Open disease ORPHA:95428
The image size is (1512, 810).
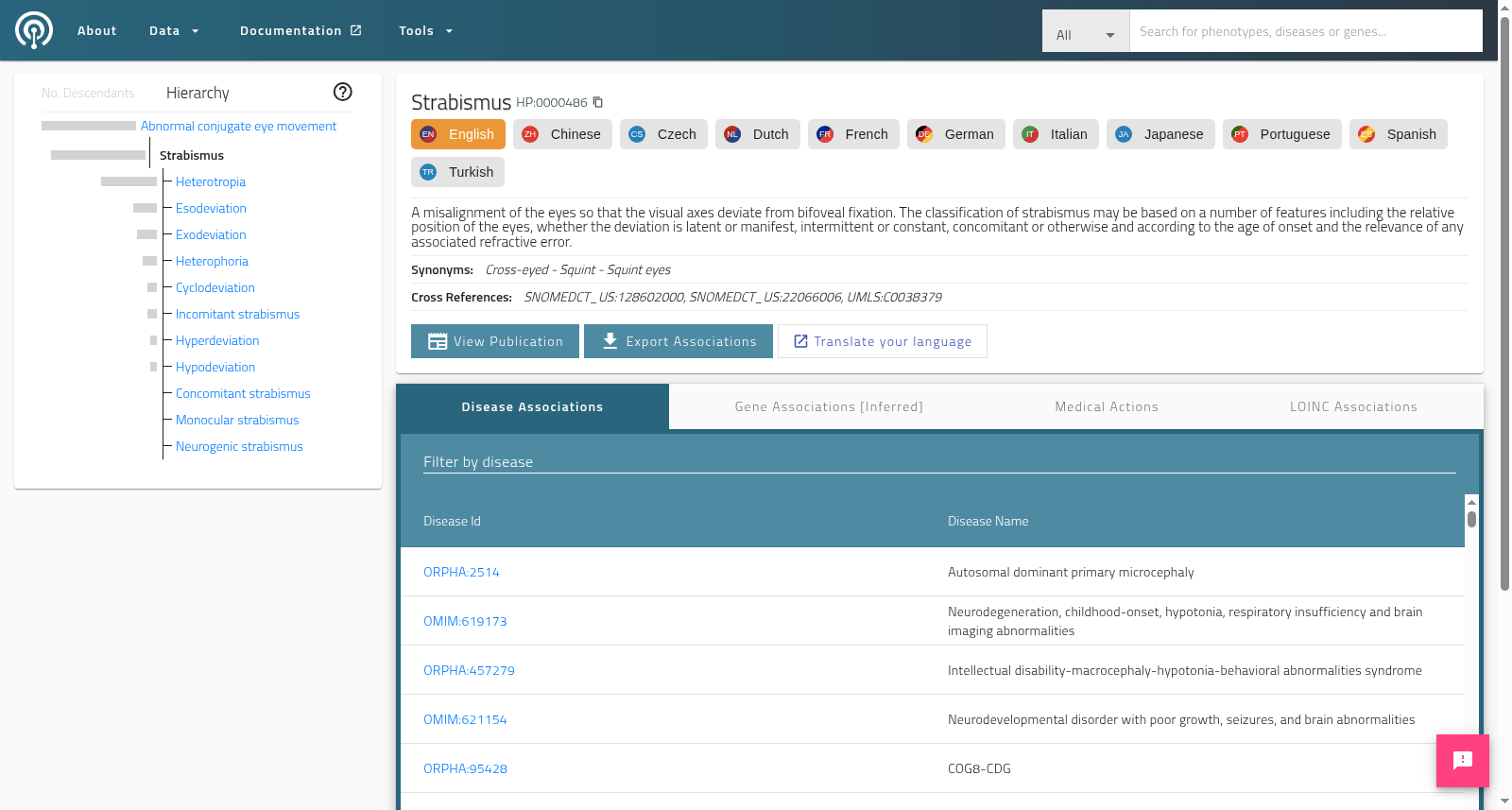(x=465, y=768)
